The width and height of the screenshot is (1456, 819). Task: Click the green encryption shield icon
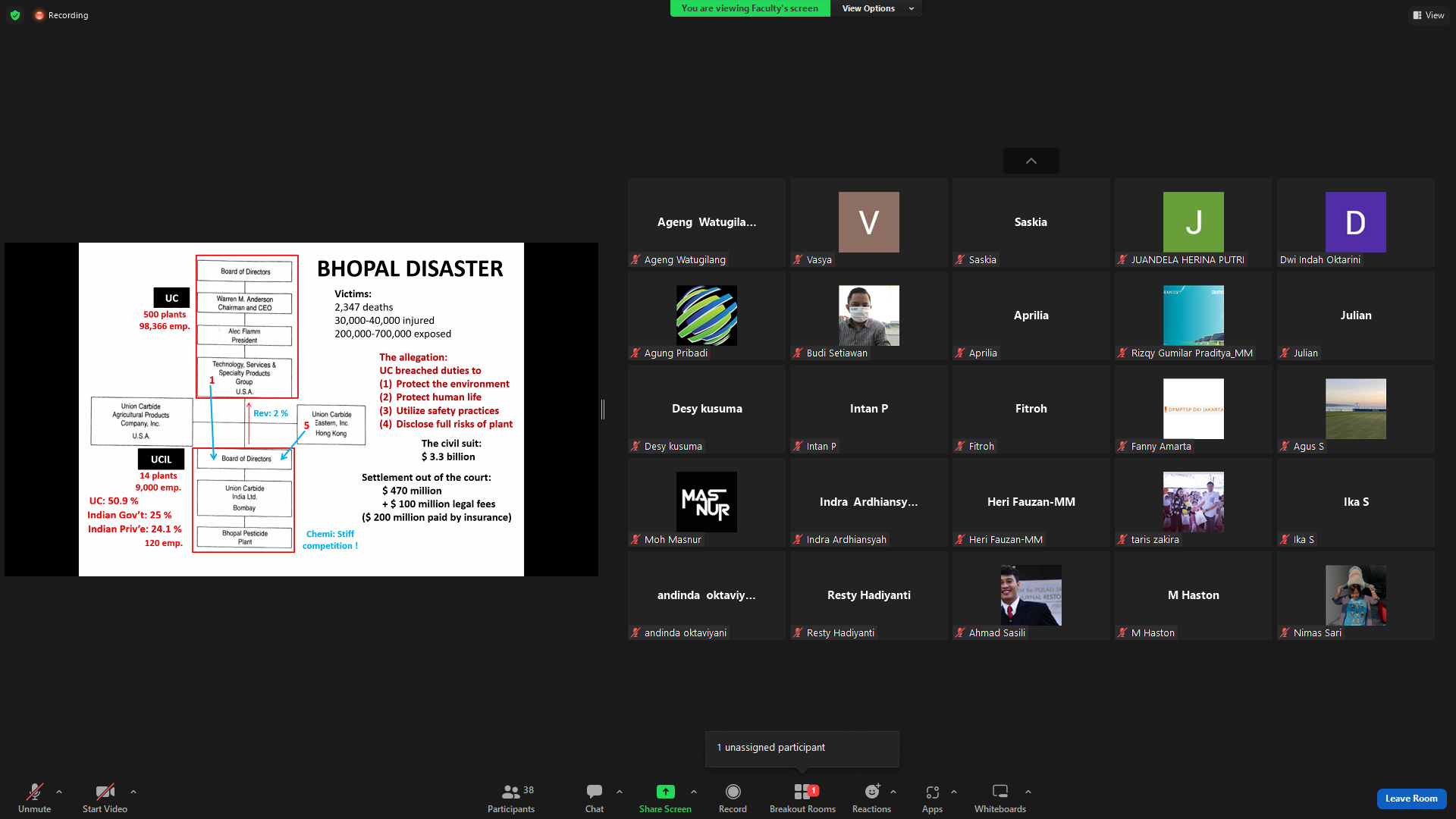[15, 15]
